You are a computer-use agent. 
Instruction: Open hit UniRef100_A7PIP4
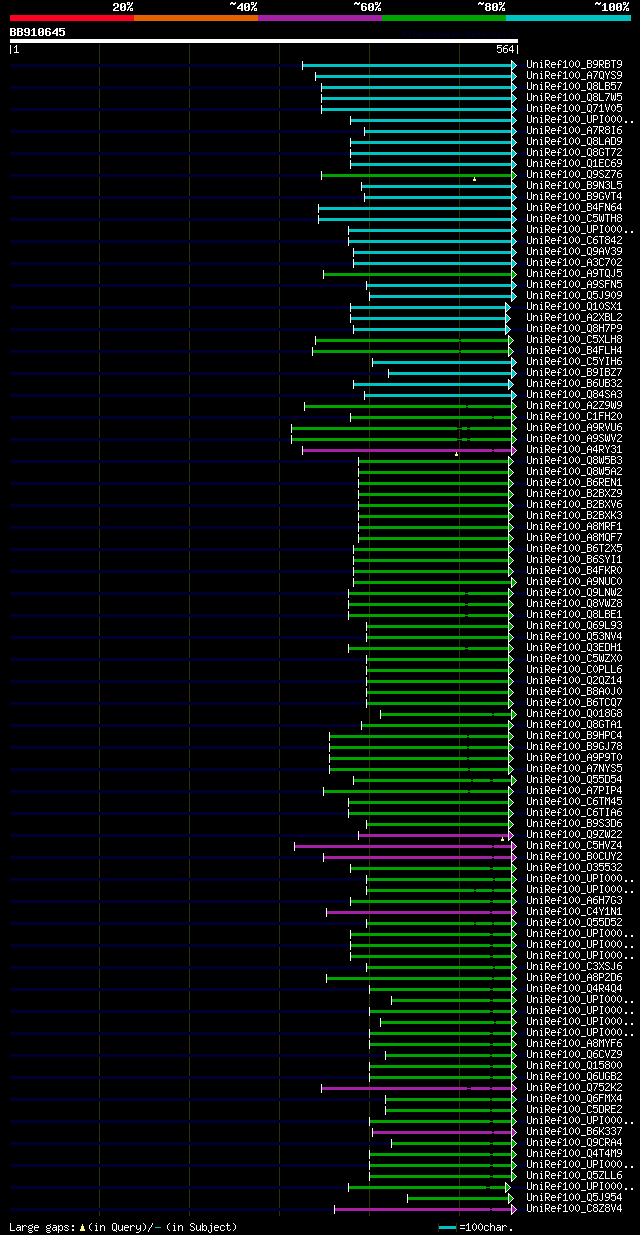pyautogui.click(x=574, y=791)
